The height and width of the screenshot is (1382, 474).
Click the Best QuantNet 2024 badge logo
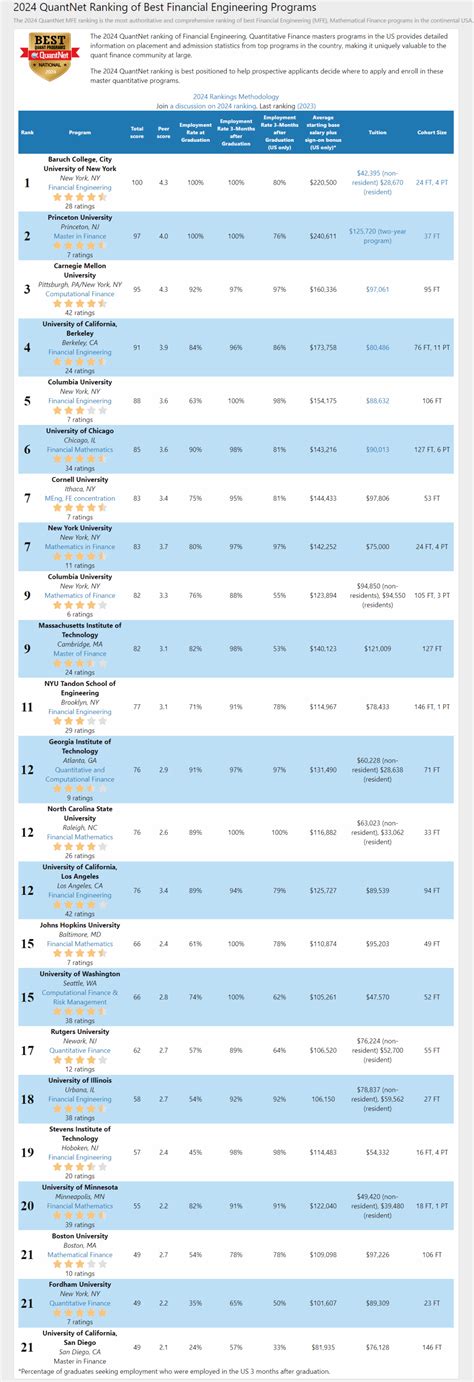click(49, 57)
